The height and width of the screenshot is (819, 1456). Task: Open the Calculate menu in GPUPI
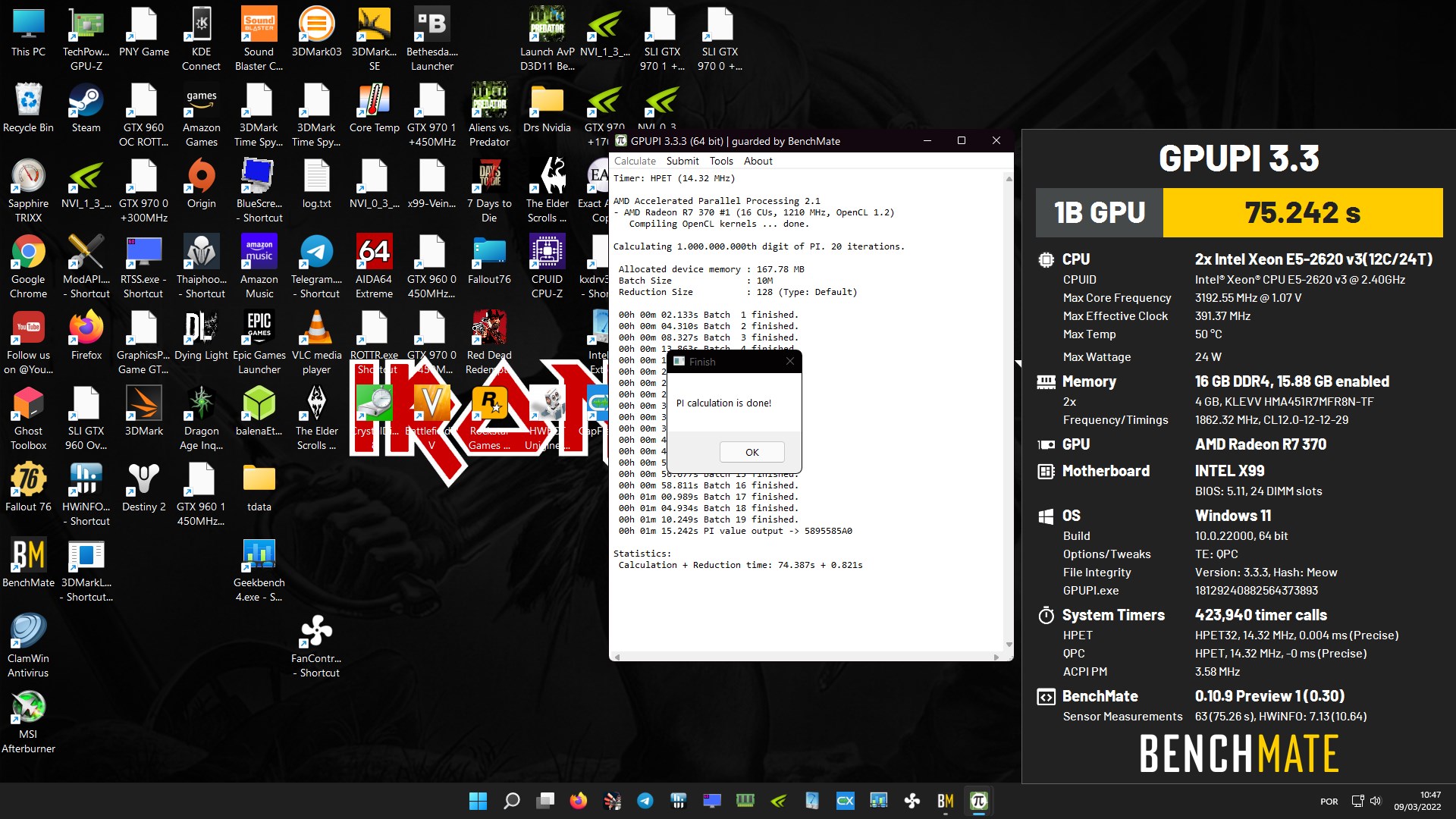coord(635,161)
